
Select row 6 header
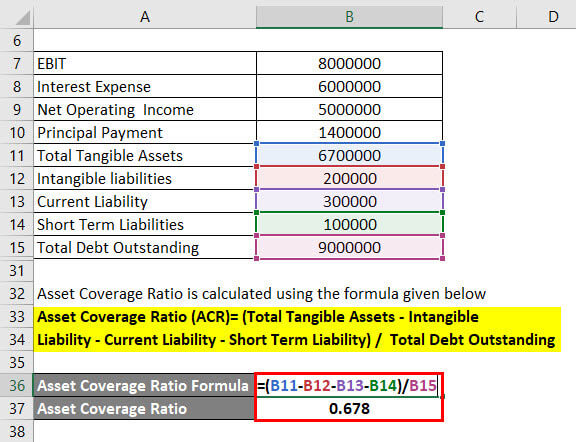[17, 40]
